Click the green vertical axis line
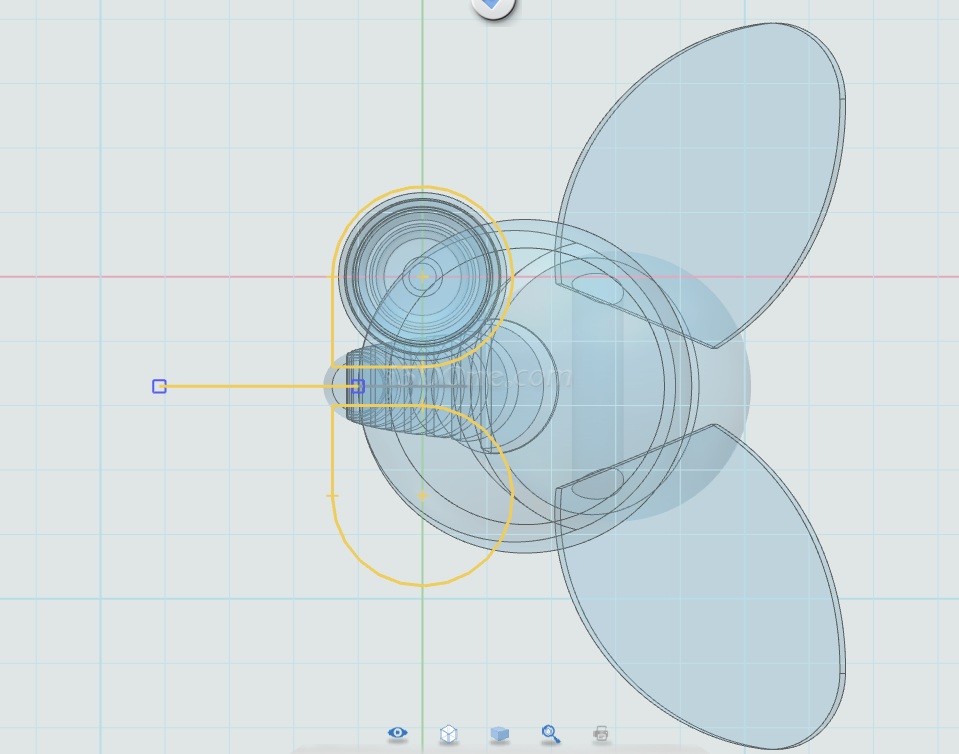 coord(422,100)
